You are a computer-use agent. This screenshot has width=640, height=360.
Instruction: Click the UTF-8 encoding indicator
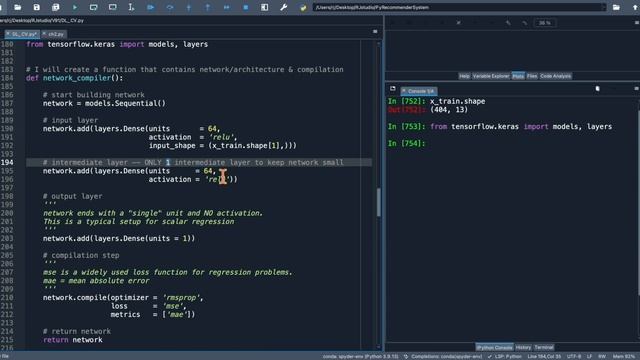pos(574,356)
